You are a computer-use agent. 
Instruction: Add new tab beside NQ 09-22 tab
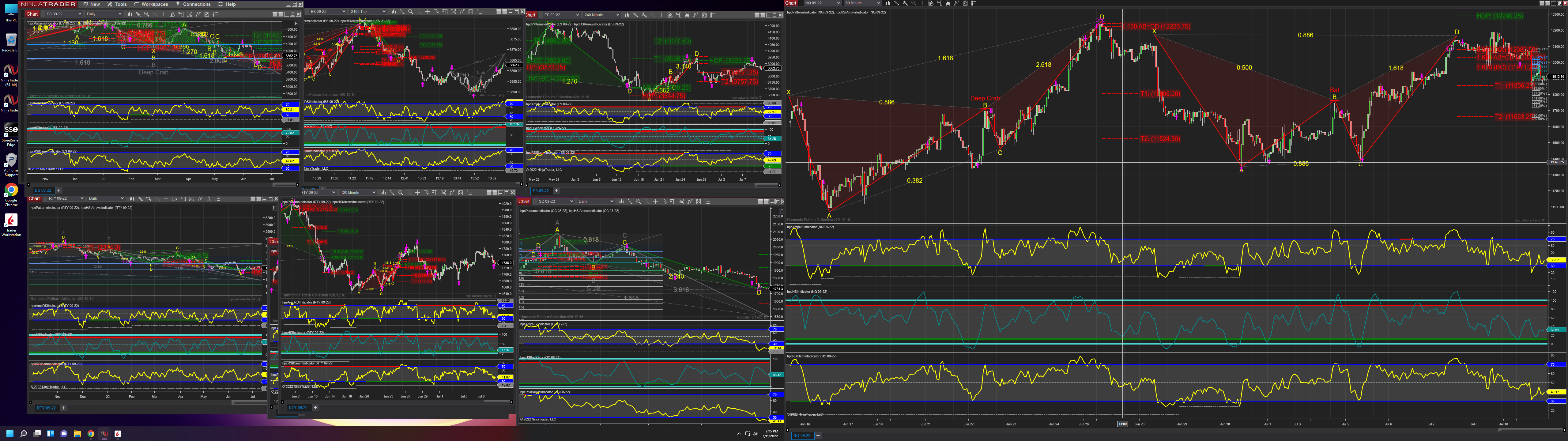pos(817,435)
